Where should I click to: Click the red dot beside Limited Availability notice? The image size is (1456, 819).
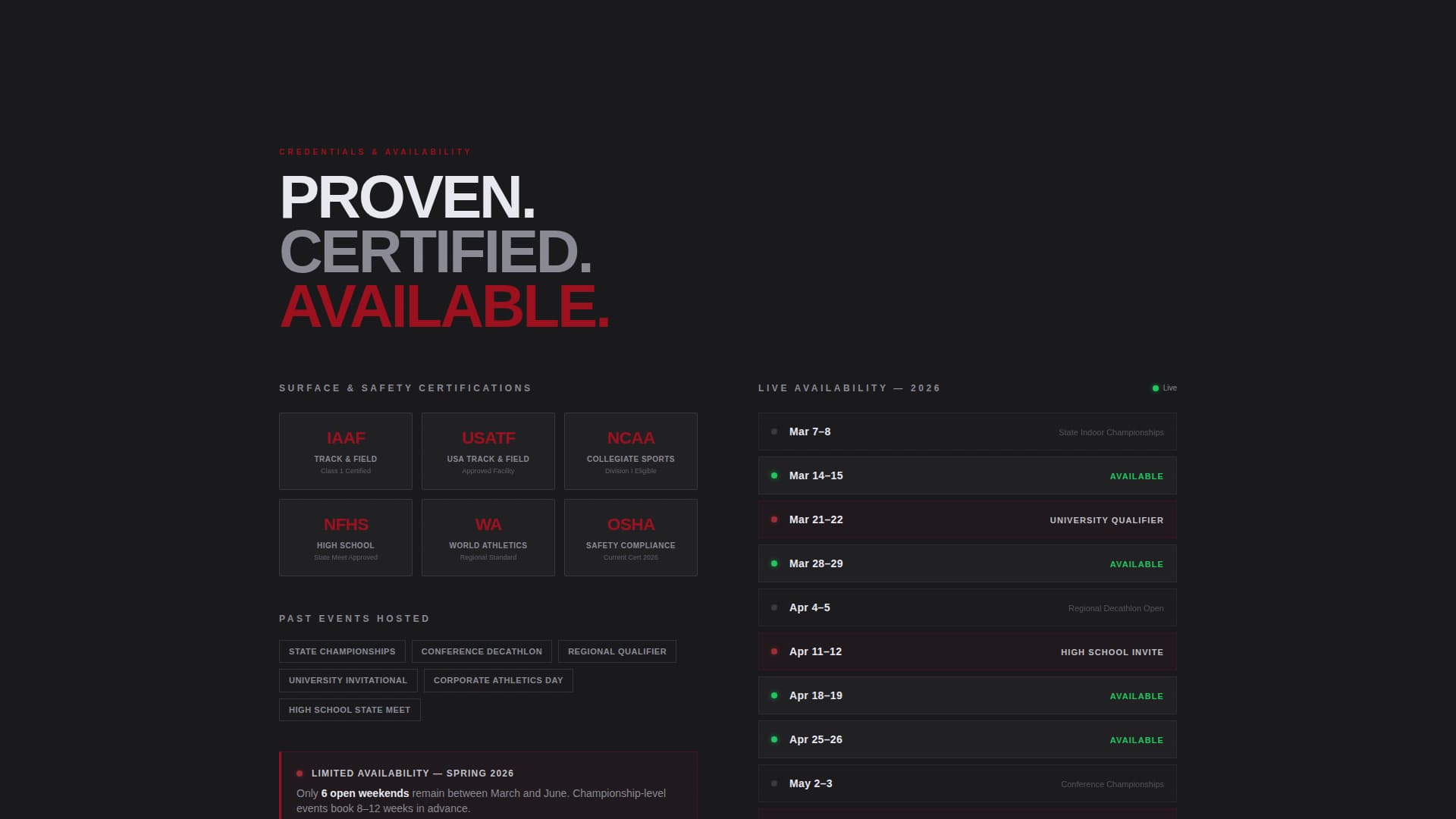[300, 773]
